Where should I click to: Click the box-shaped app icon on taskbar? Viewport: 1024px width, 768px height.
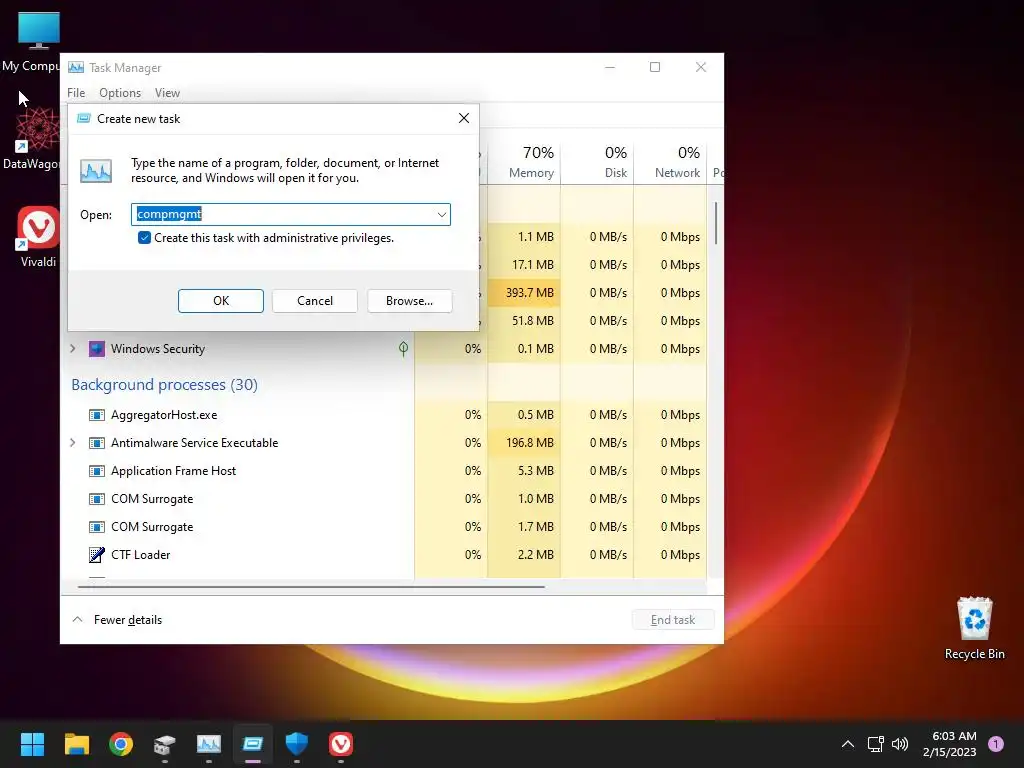pyautogui.click(x=165, y=743)
